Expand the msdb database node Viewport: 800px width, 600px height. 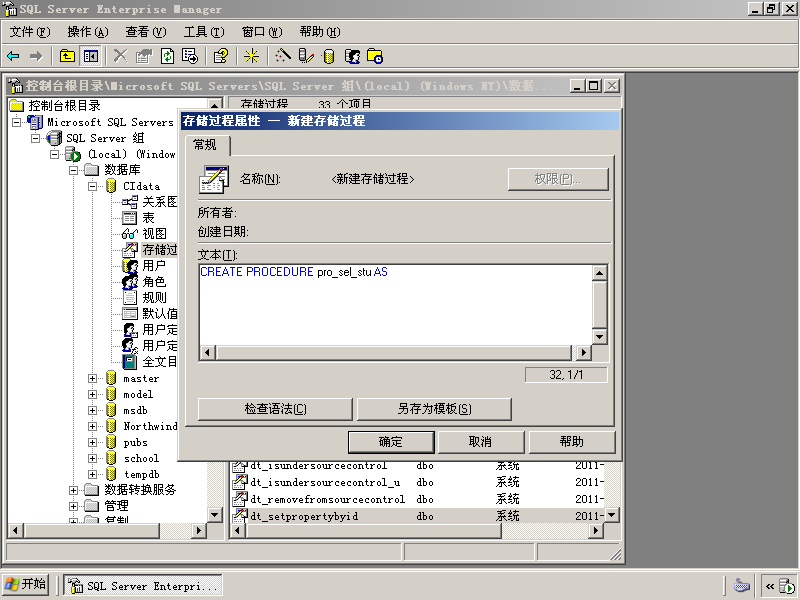click(92, 410)
